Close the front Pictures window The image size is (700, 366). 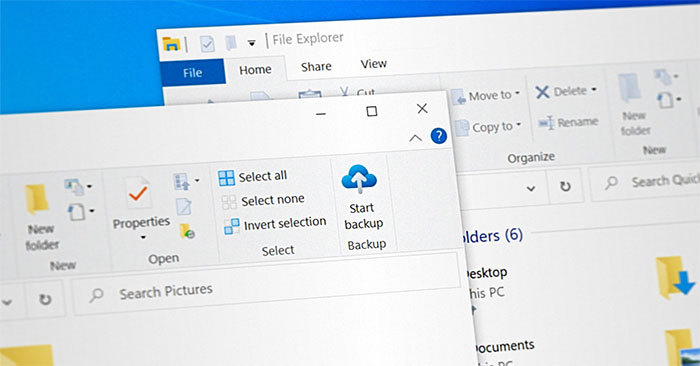click(x=422, y=108)
